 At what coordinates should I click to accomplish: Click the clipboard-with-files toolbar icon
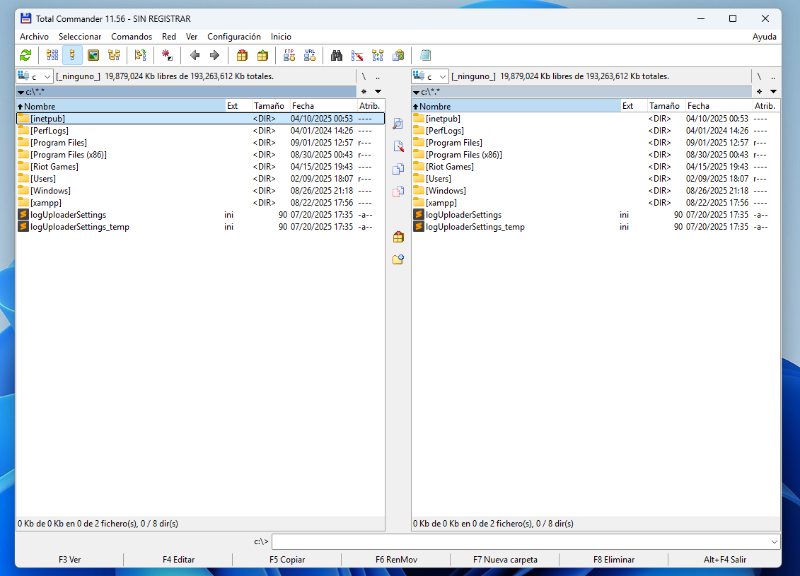click(398, 55)
